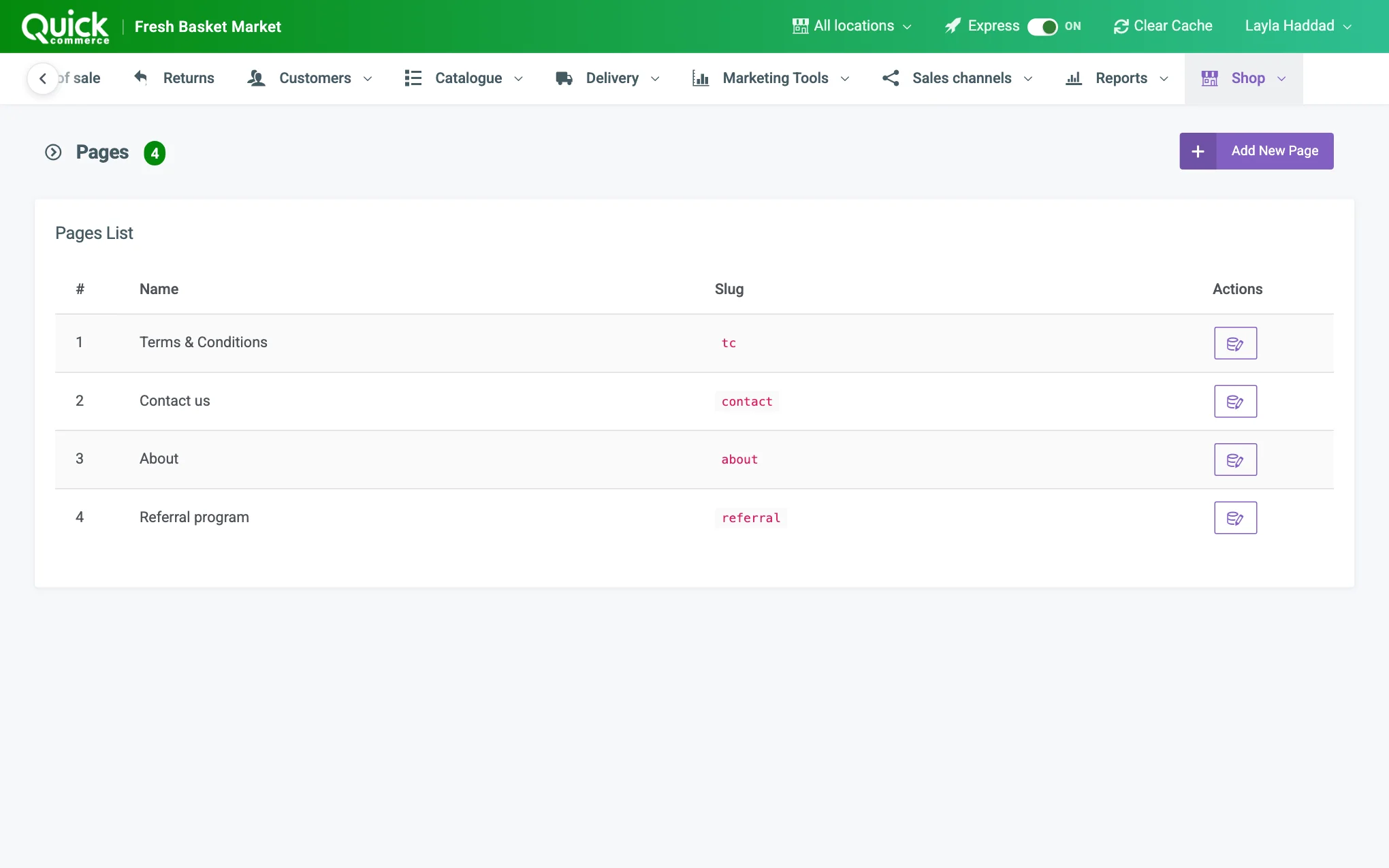1389x868 pixels.
Task: Open the Returns menu item
Action: tap(174, 78)
